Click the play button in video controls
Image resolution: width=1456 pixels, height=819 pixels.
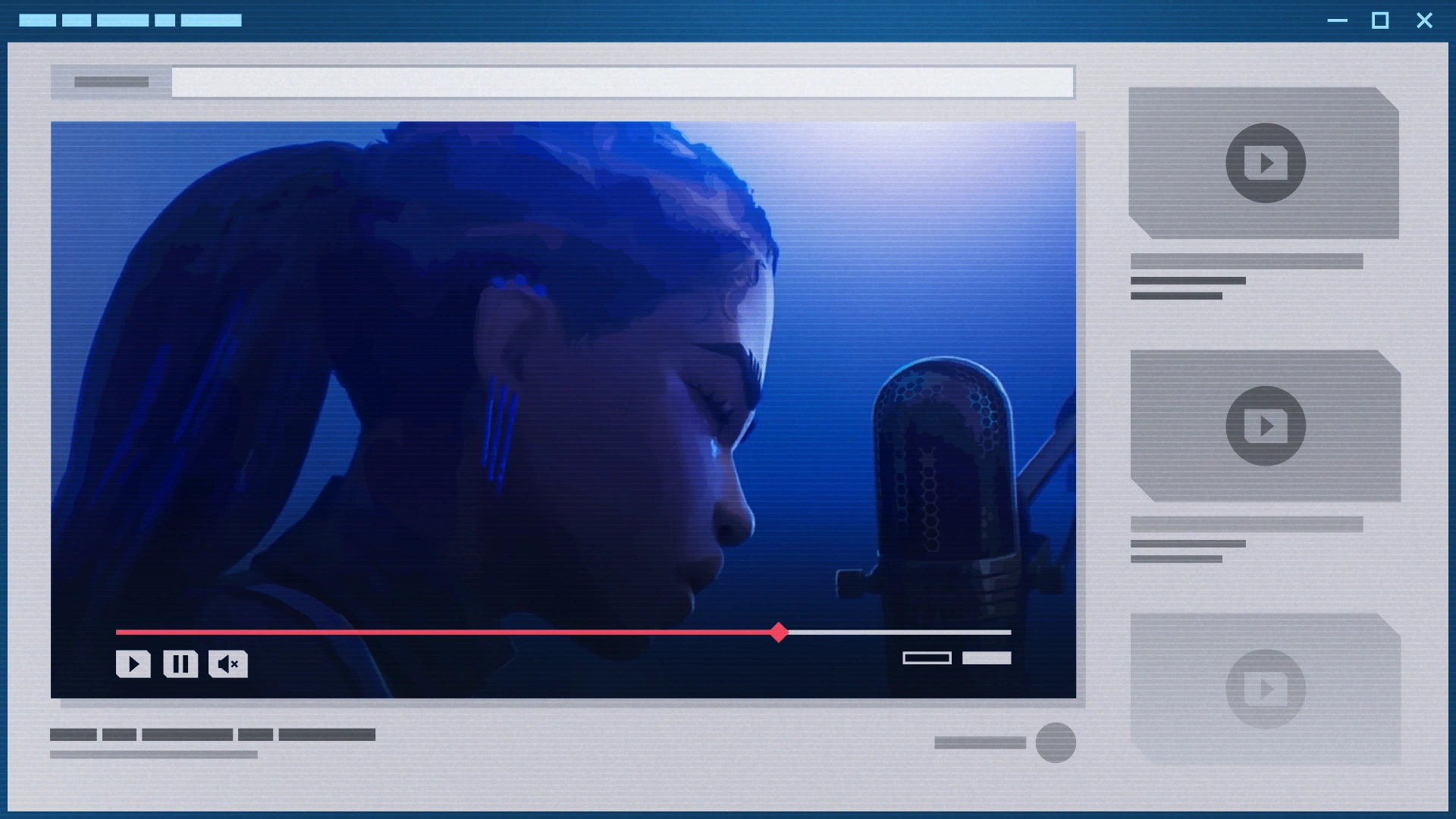coord(133,664)
